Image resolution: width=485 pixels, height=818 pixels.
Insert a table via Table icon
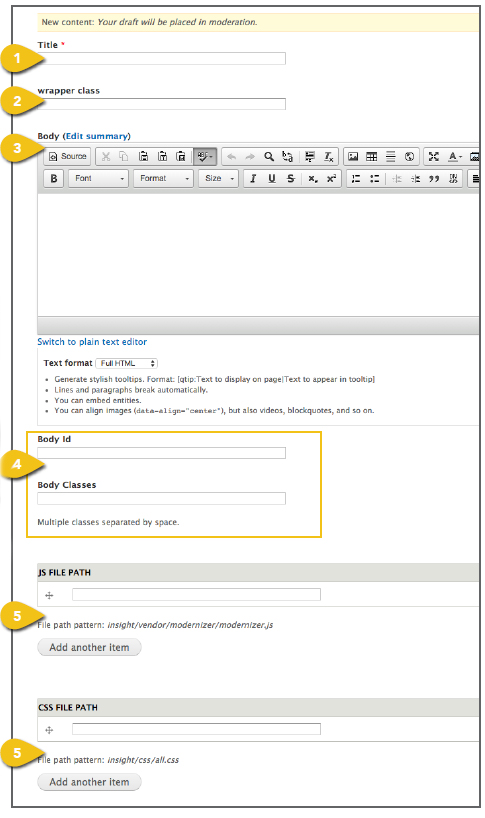pyautogui.click(x=372, y=157)
